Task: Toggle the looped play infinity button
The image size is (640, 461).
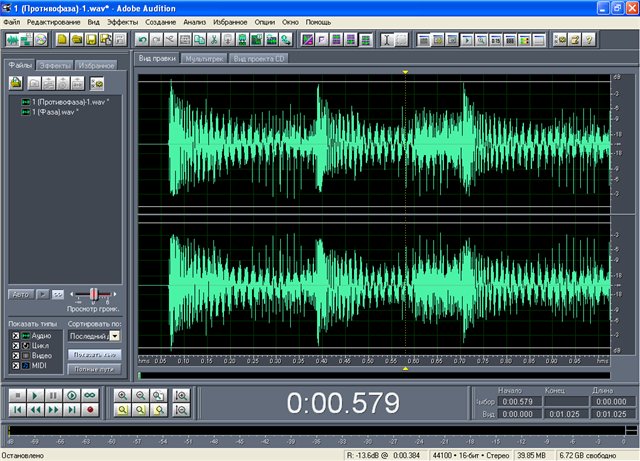Action: coord(90,396)
